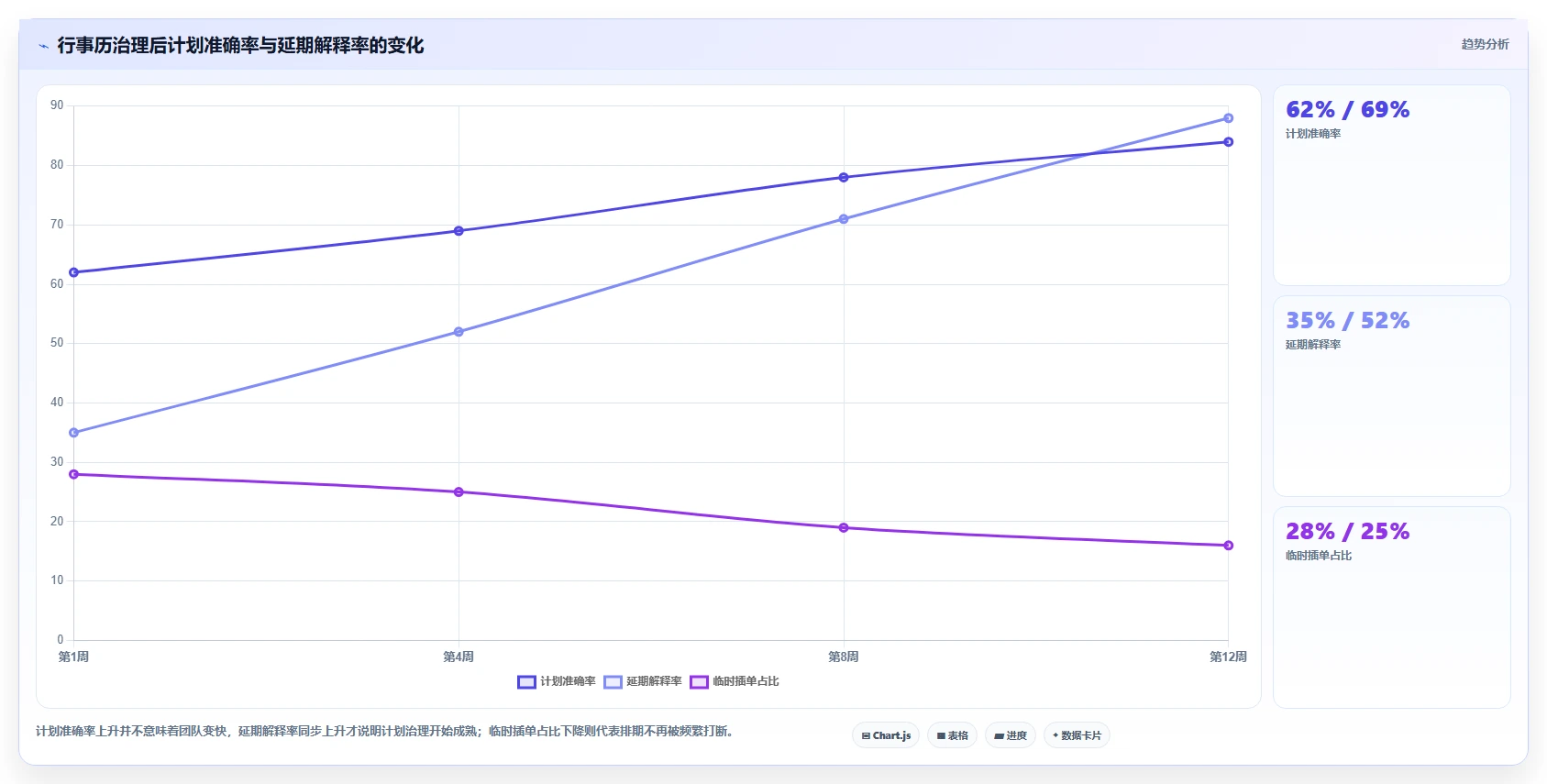Click 计划准确率 data point at 第4周
Screen dimensions: 1547x784
coord(459,231)
